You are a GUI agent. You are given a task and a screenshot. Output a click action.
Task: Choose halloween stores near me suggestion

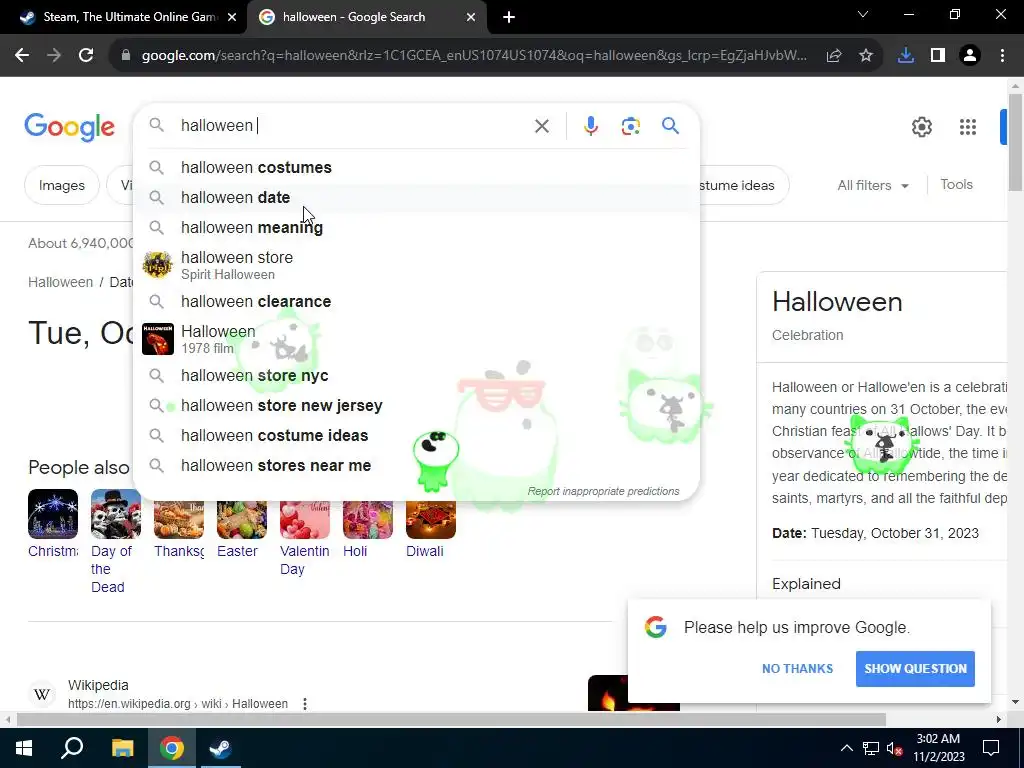point(417,466)
